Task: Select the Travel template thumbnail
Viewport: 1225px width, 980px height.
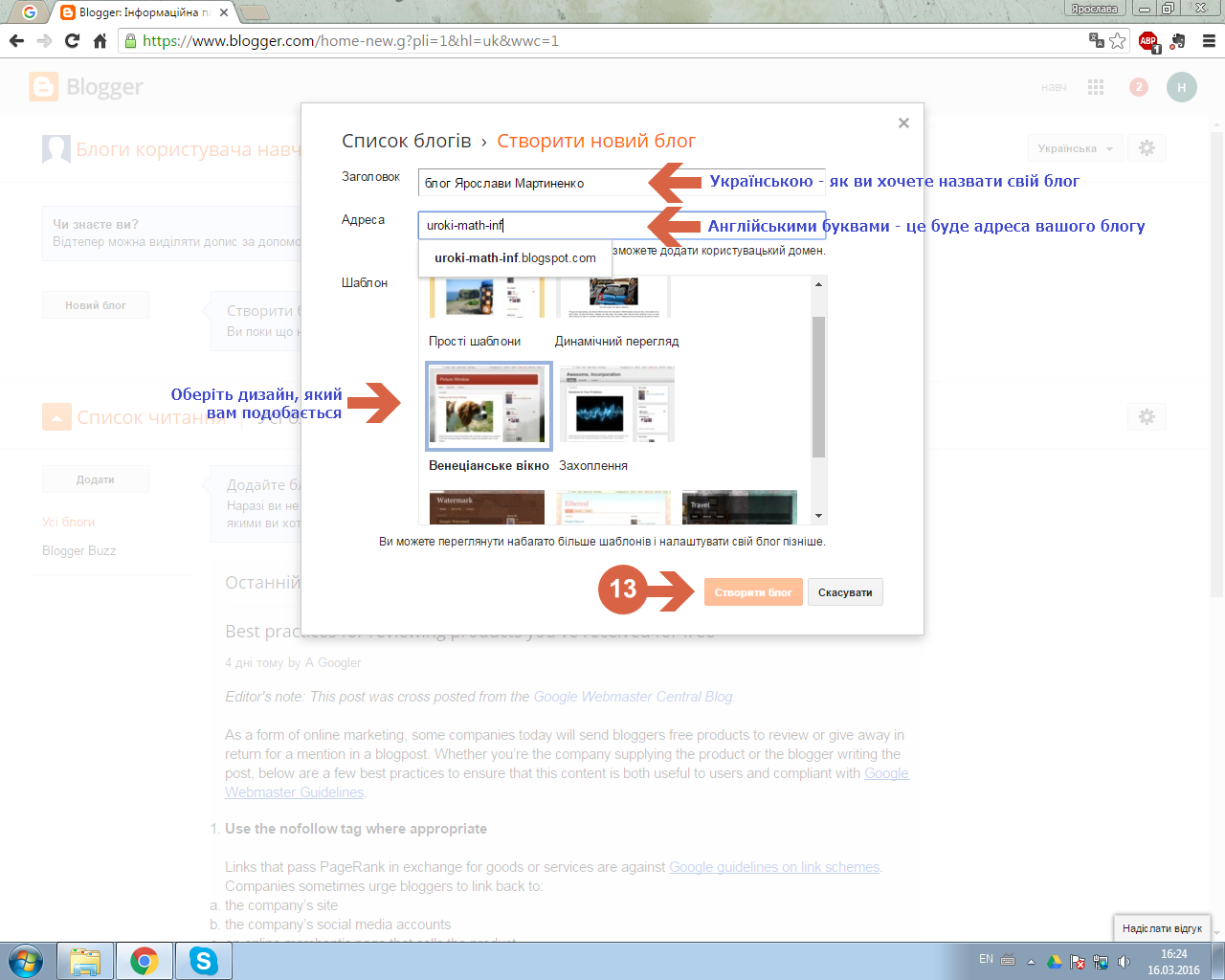Action: point(740,507)
